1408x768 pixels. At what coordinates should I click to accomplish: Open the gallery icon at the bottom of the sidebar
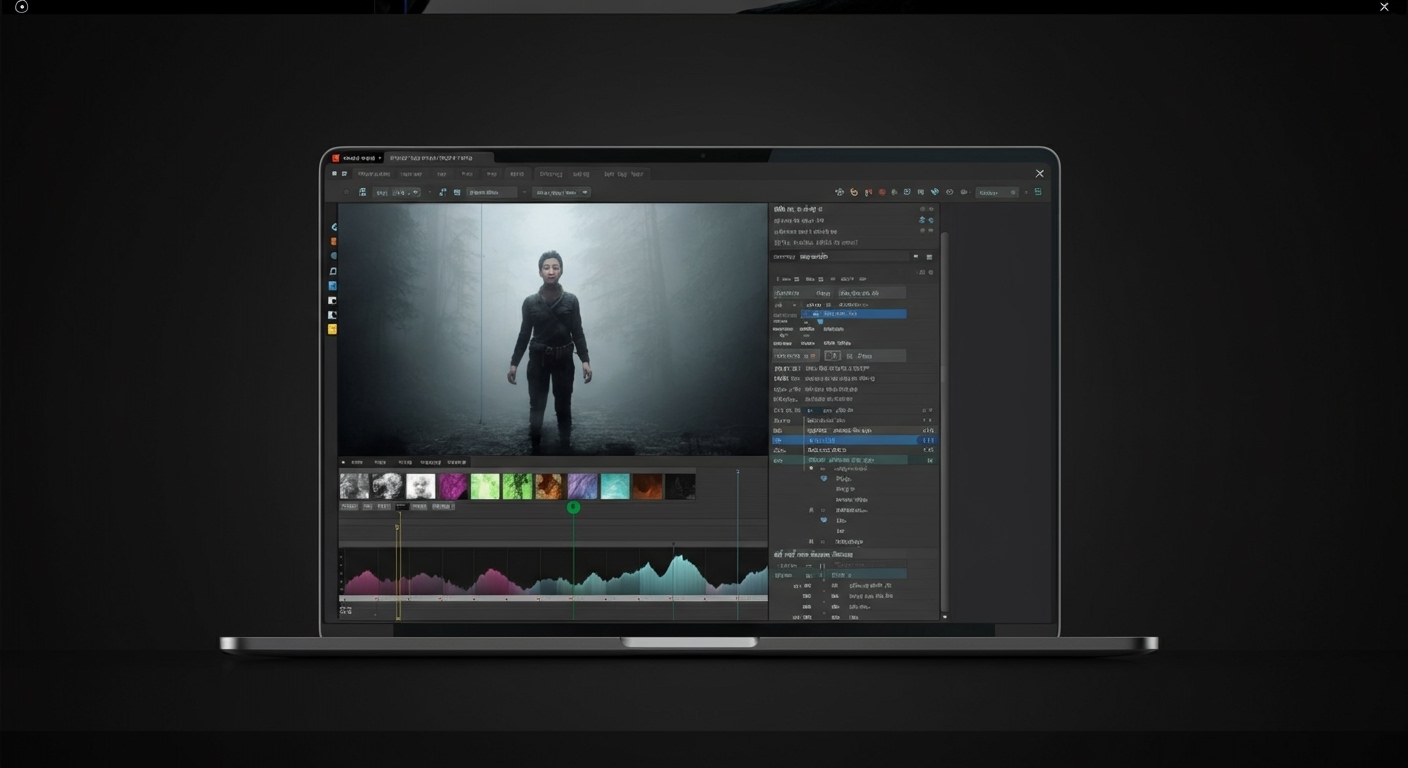pyautogui.click(x=333, y=329)
